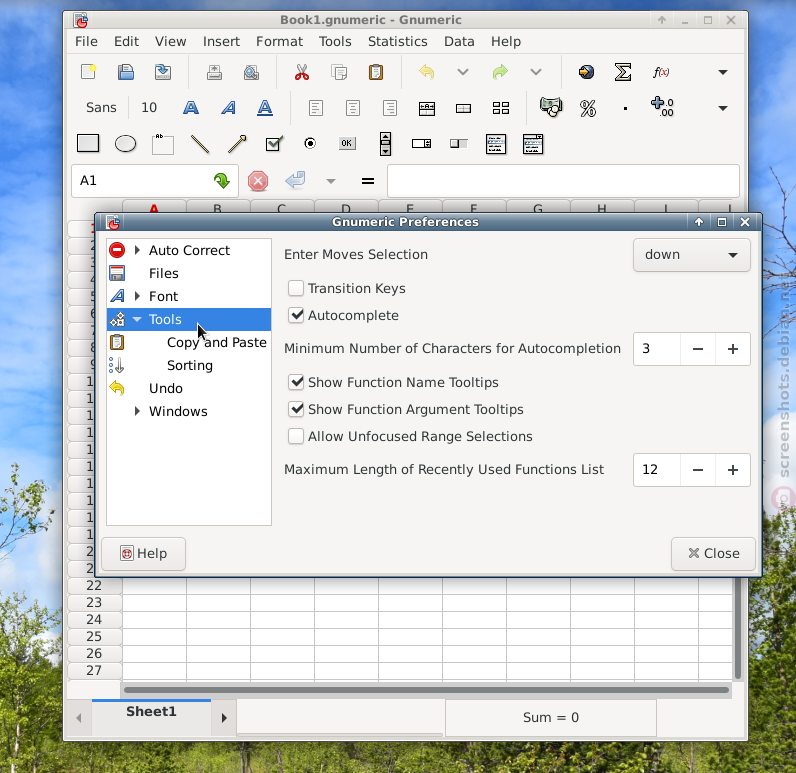The image size is (796, 773).
Task: Select the ellipse drawing tool
Action: [125, 144]
